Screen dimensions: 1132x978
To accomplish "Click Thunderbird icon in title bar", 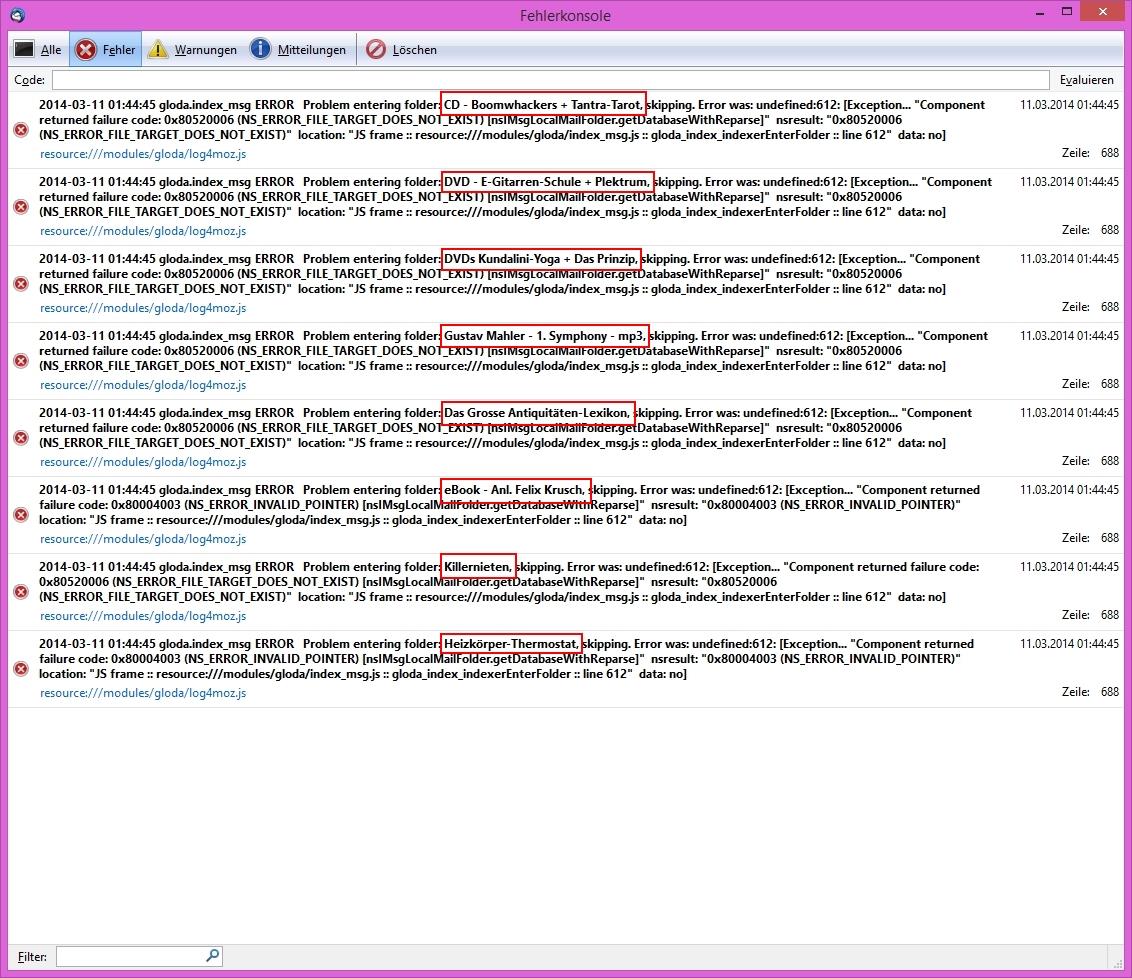I will point(17,15).
